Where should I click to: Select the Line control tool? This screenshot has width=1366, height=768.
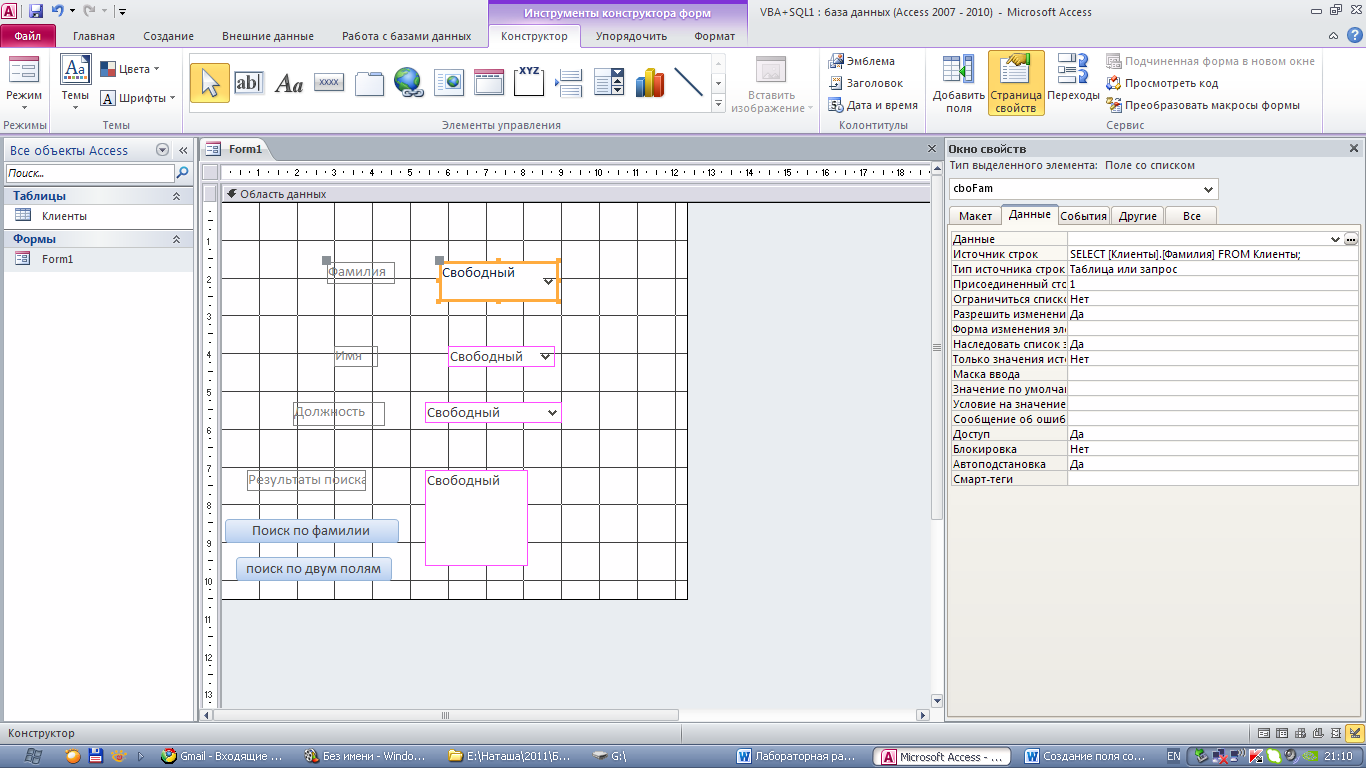tap(689, 84)
